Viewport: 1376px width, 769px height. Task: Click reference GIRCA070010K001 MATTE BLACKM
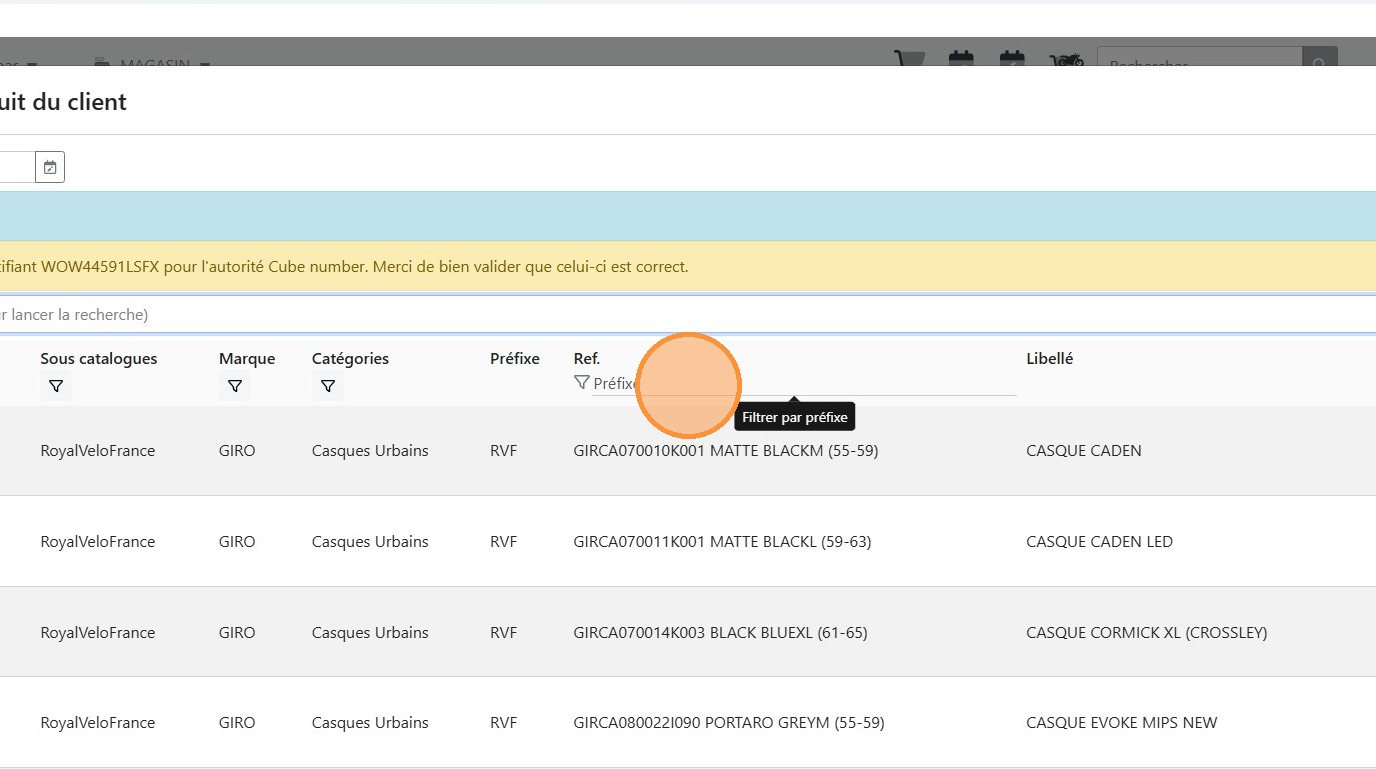(725, 451)
